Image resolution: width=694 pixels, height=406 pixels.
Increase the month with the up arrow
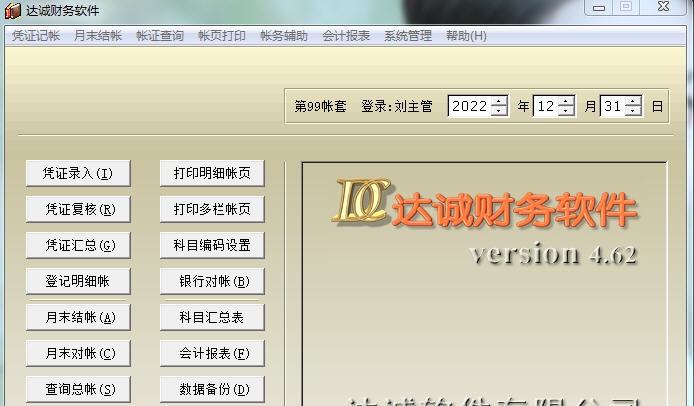tap(566, 101)
